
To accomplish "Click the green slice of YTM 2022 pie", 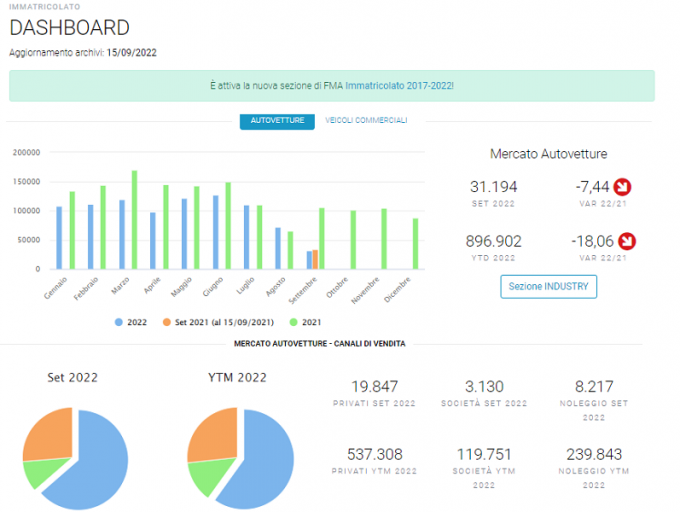I will (210, 475).
